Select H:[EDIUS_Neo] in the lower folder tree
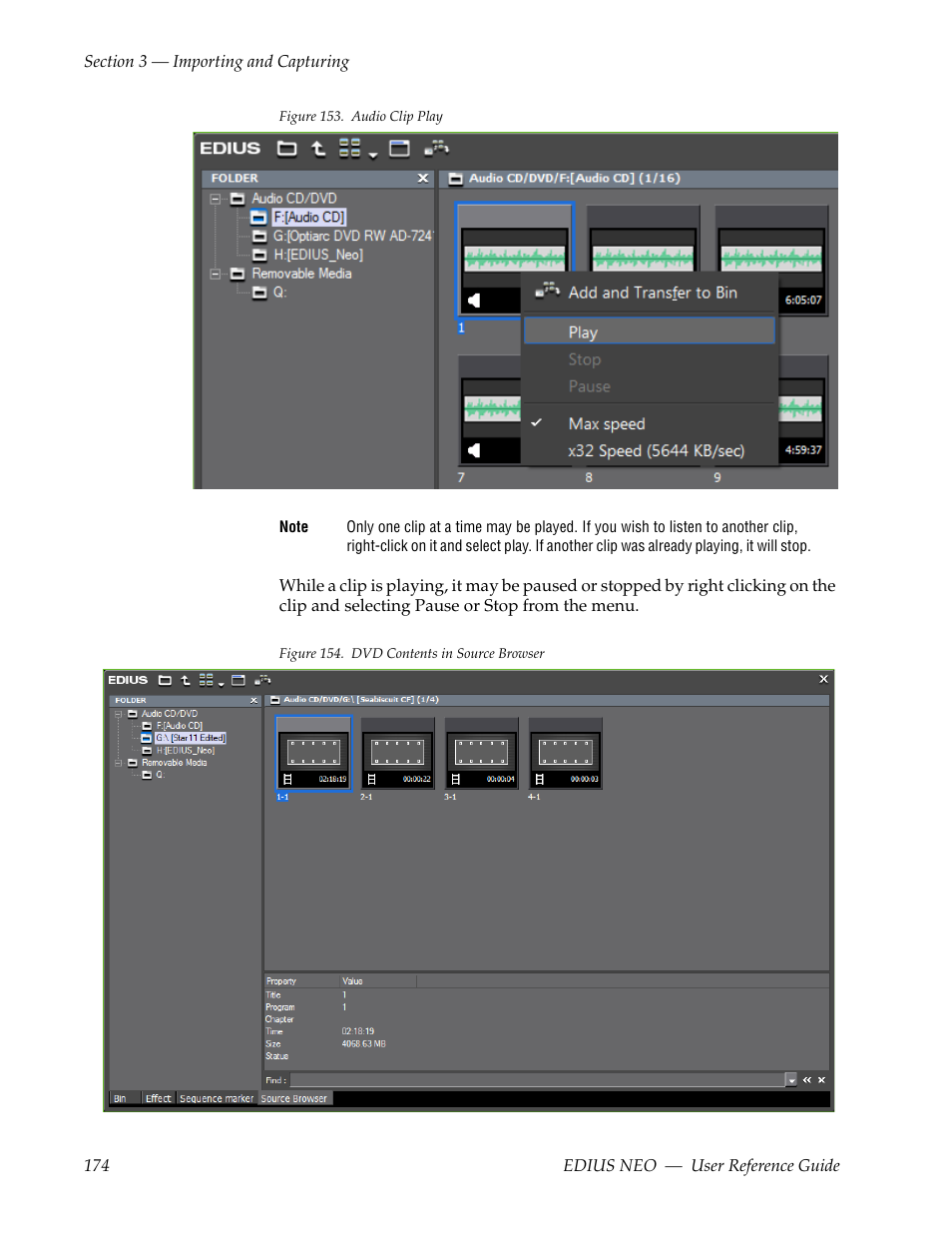The height and width of the screenshot is (1233, 952). [185, 751]
